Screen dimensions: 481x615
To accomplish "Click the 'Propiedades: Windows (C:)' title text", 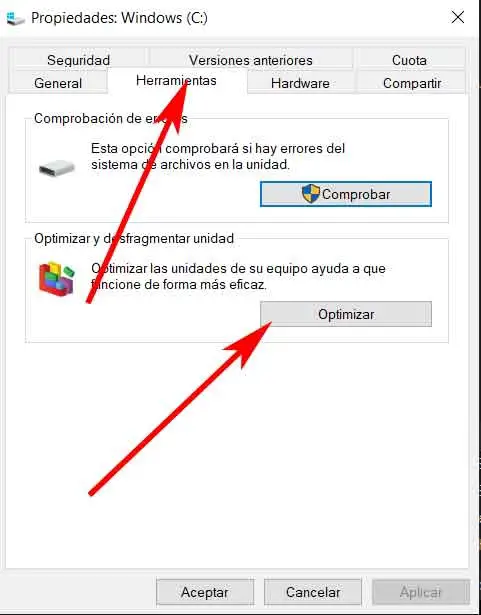I will 119,18.
